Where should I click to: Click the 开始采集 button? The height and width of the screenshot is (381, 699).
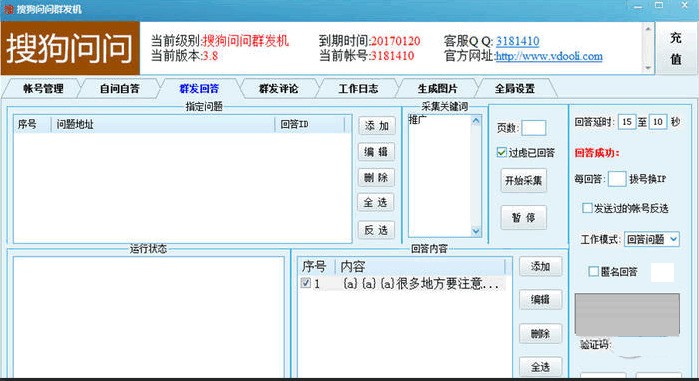523,180
